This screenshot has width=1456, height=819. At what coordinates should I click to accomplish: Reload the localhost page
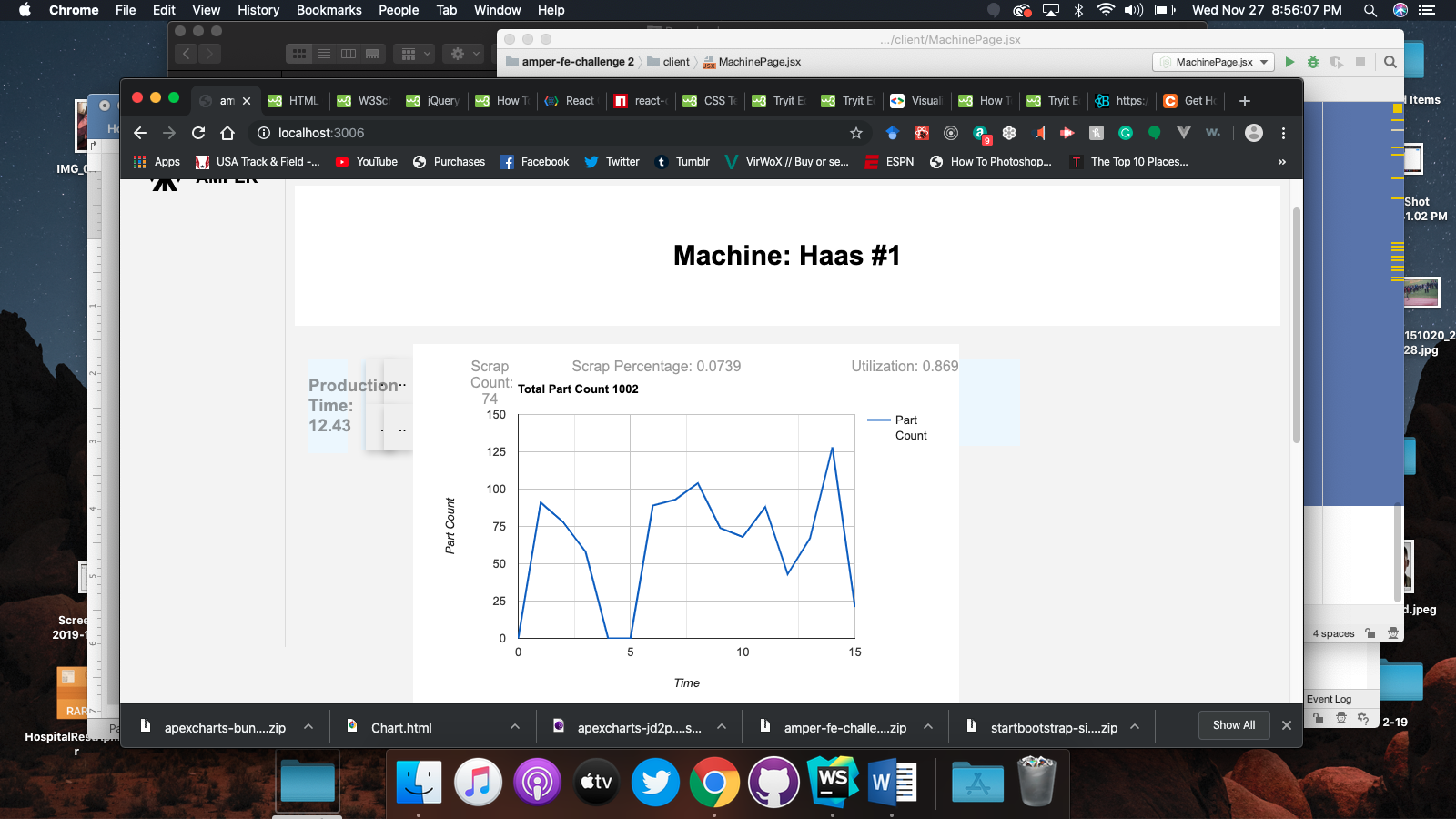point(198,133)
